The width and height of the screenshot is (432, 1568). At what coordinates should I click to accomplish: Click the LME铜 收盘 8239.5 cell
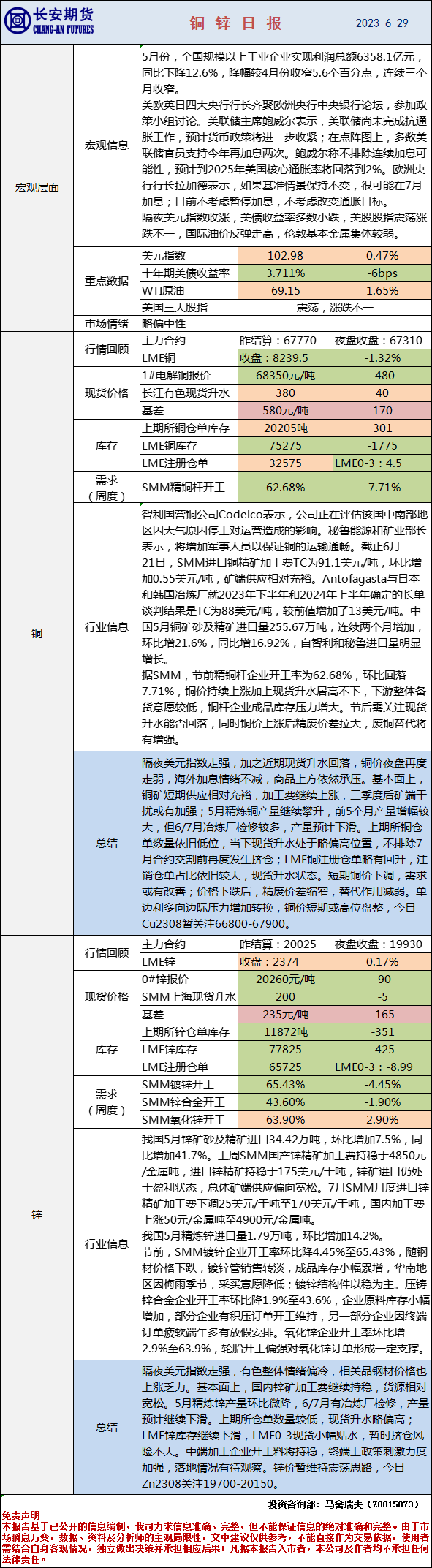(x=285, y=358)
